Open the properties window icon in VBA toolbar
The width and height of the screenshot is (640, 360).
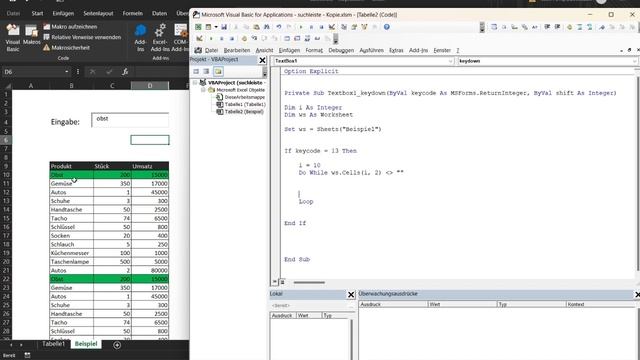(354, 27)
